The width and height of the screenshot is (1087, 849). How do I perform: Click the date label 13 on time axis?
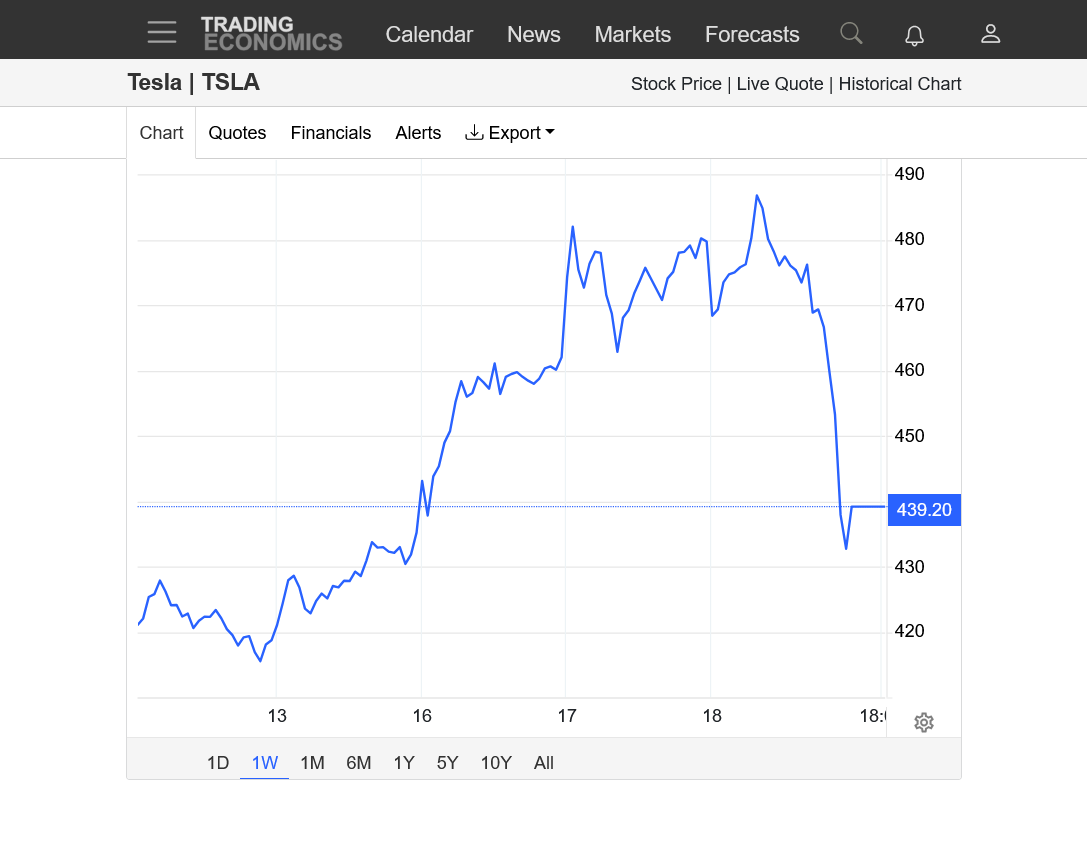(x=277, y=716)
